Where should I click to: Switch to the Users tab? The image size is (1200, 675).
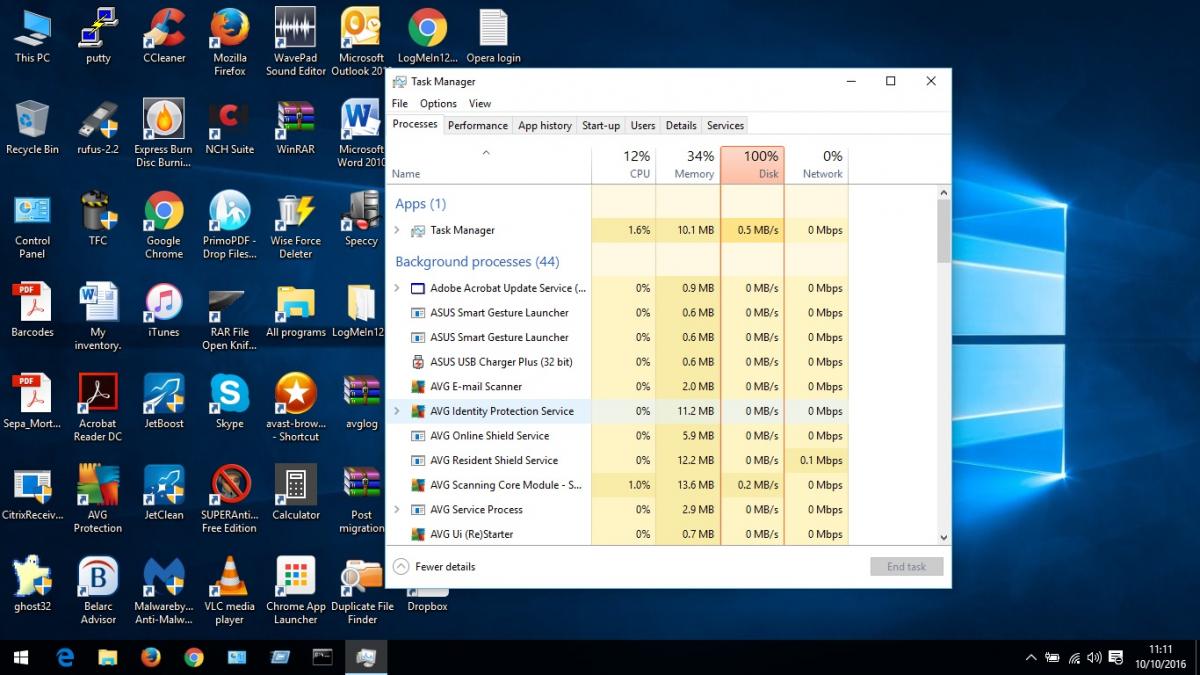[x=643, y=126]
